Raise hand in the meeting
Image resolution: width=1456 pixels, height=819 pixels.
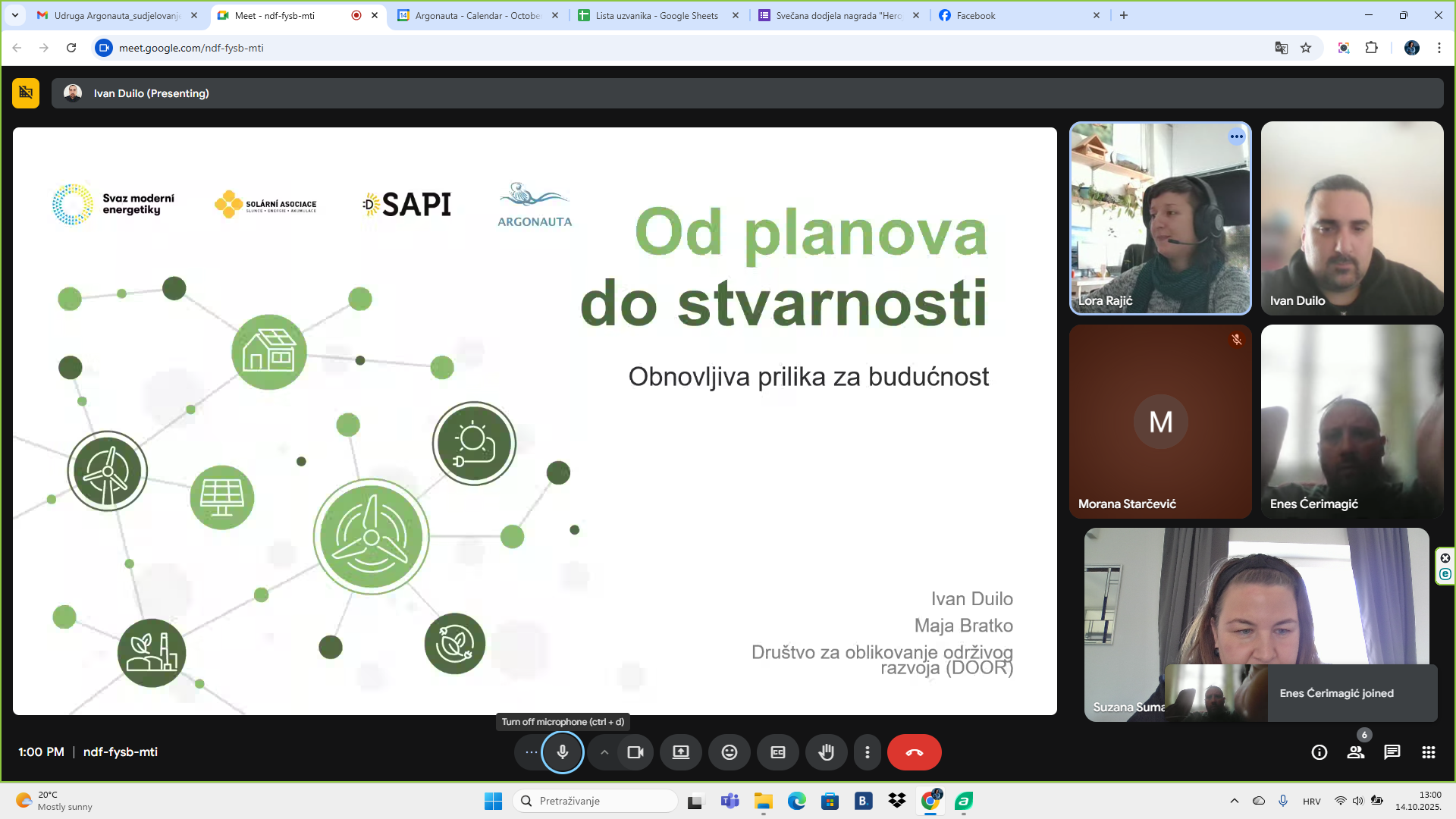click(x=826, y=752)
